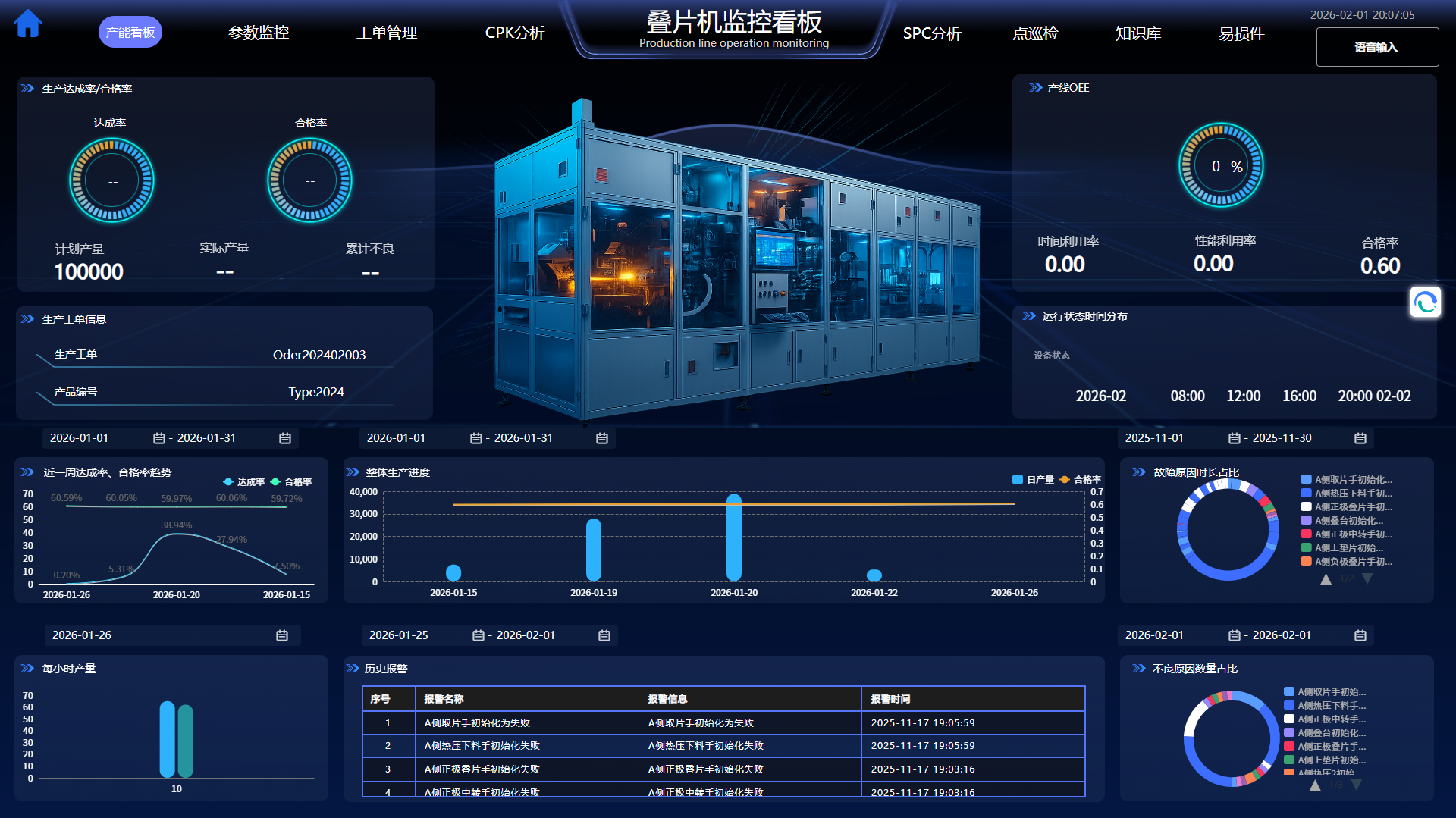Open 工单管理 tab

click(387, 33)
